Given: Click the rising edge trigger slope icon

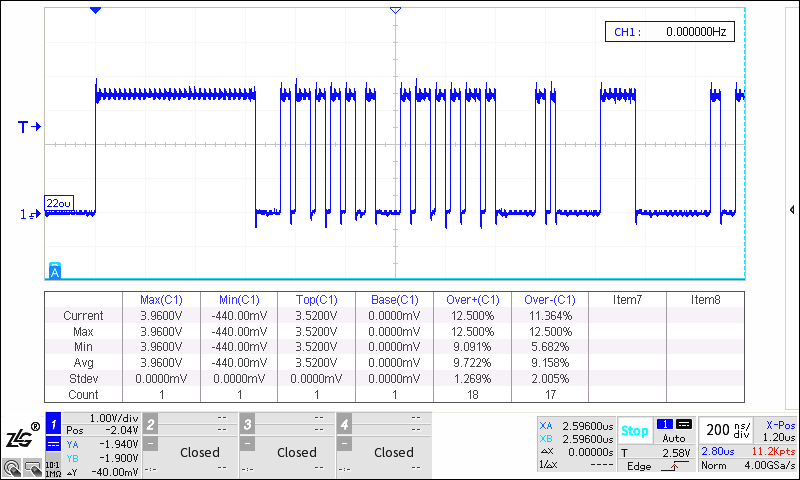Looking at the screenshot, I should pyautogui.click(x=666, y=466).
